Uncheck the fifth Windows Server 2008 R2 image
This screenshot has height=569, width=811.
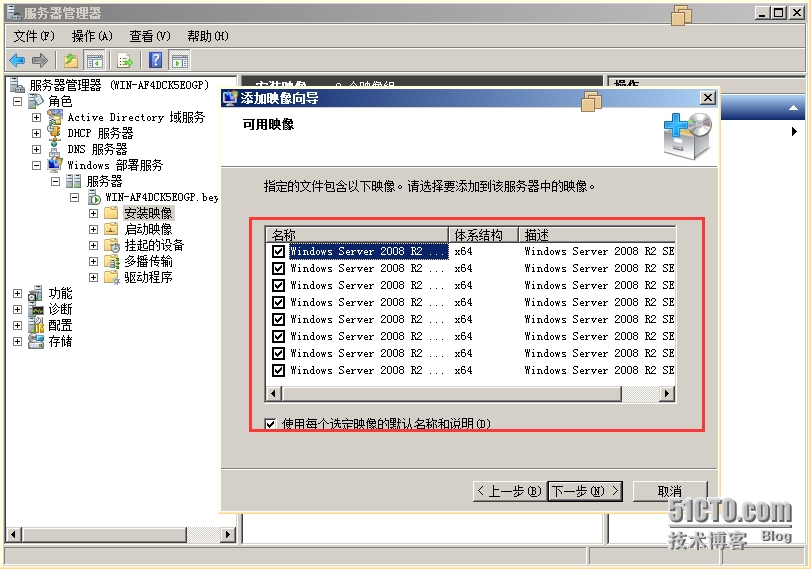(278, 320)
